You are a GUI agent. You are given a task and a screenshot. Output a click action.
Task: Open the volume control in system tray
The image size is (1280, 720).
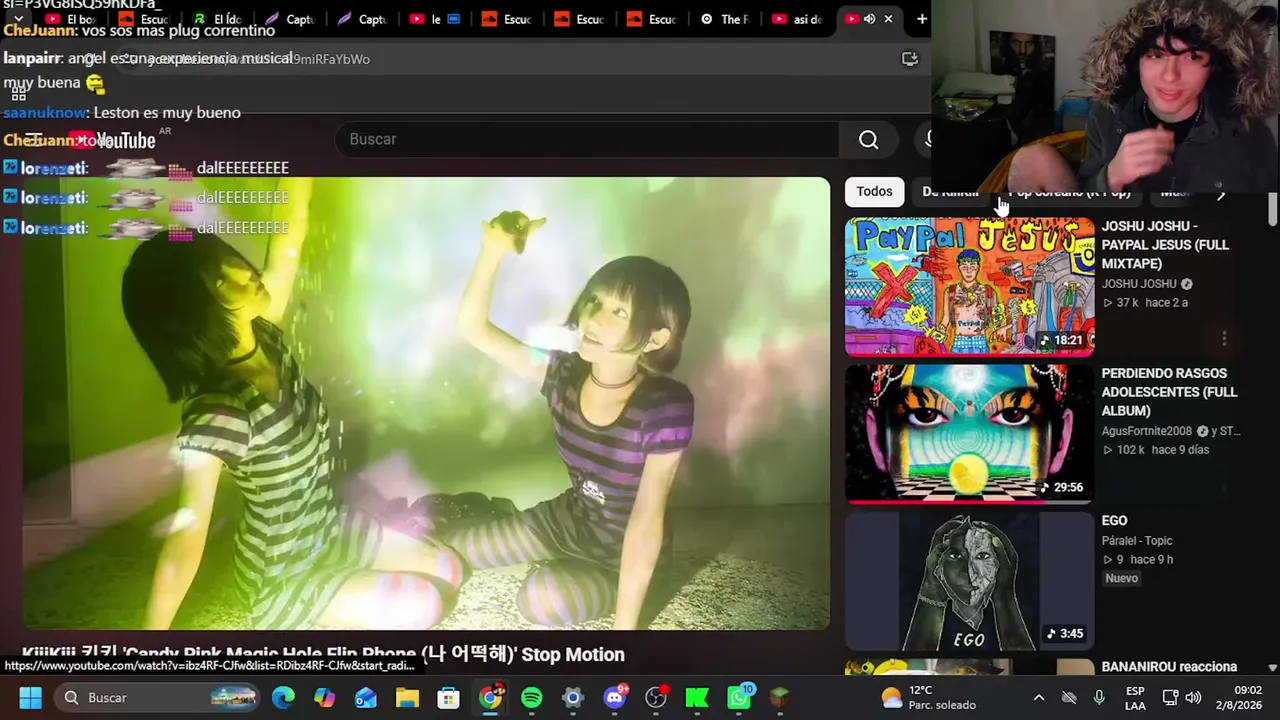pyautogui.click(x=1193, y=697)
